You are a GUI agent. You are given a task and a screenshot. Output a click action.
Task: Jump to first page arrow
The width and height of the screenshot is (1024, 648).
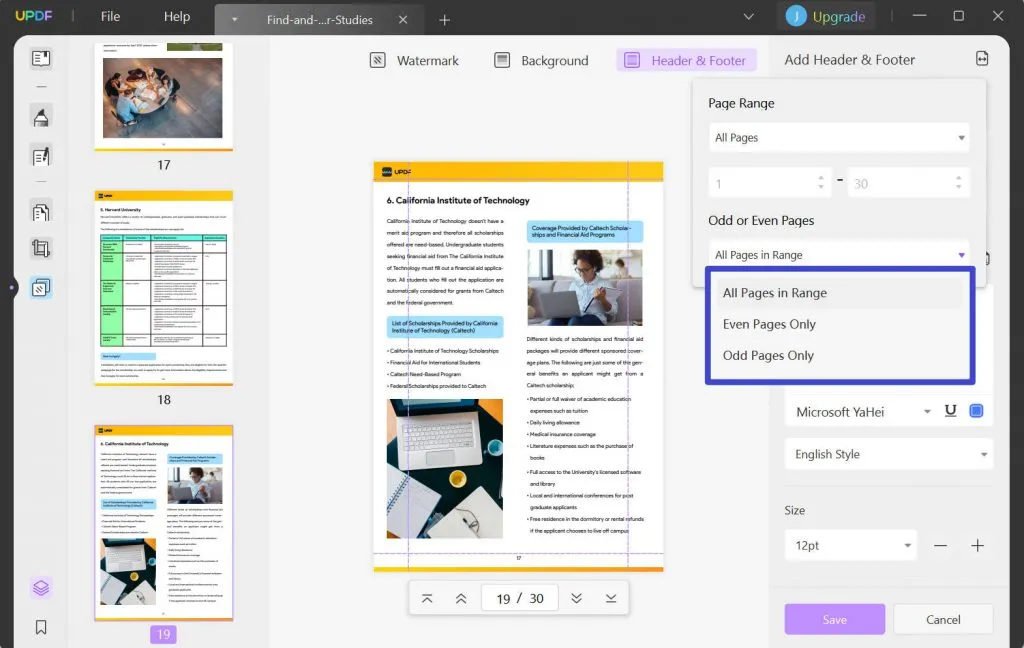pos(427,598)
